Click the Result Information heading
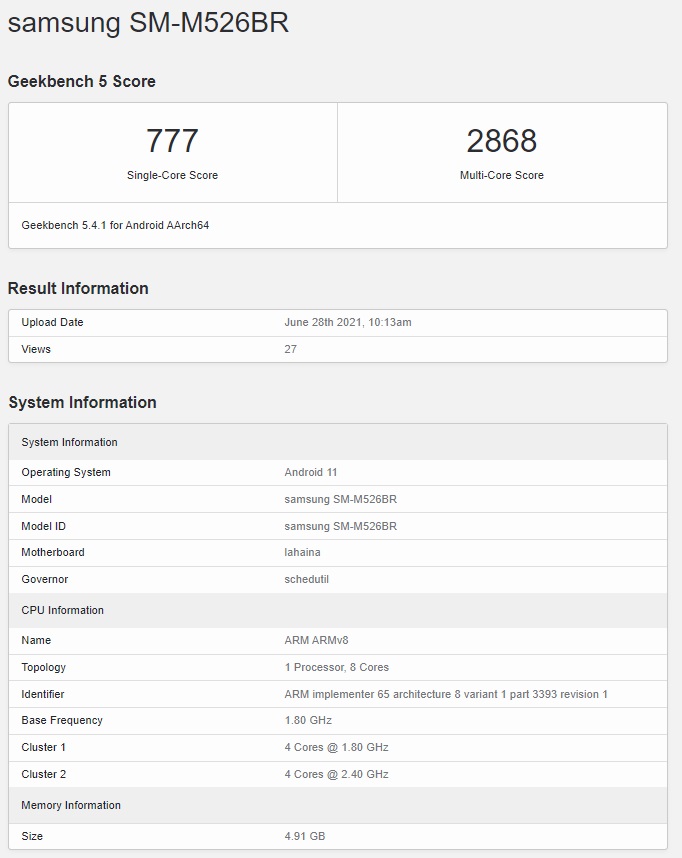The height and width of the screenshot is (858, 682). 78,288
